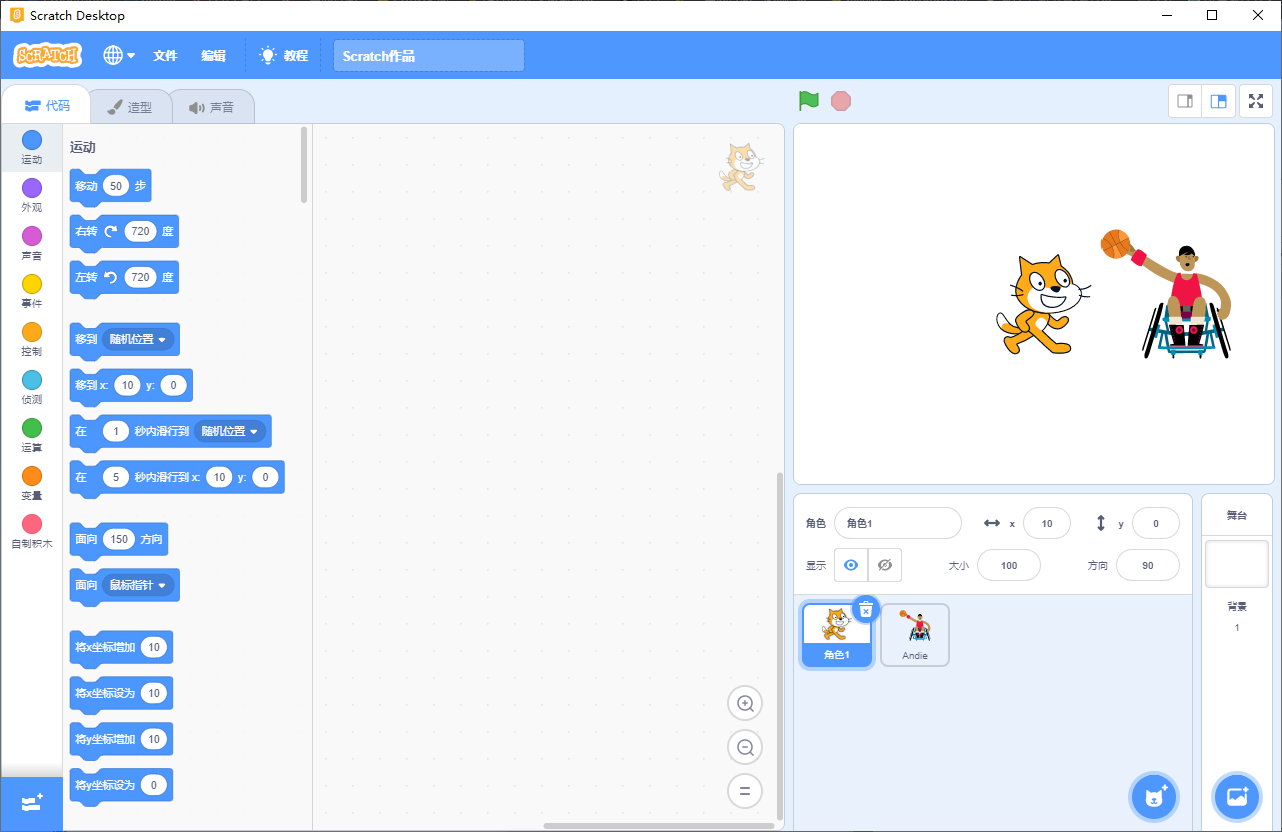Click the 150 value in 面向 方向 block
Screen dimensions: 1282x832
(x=119, y=539)
